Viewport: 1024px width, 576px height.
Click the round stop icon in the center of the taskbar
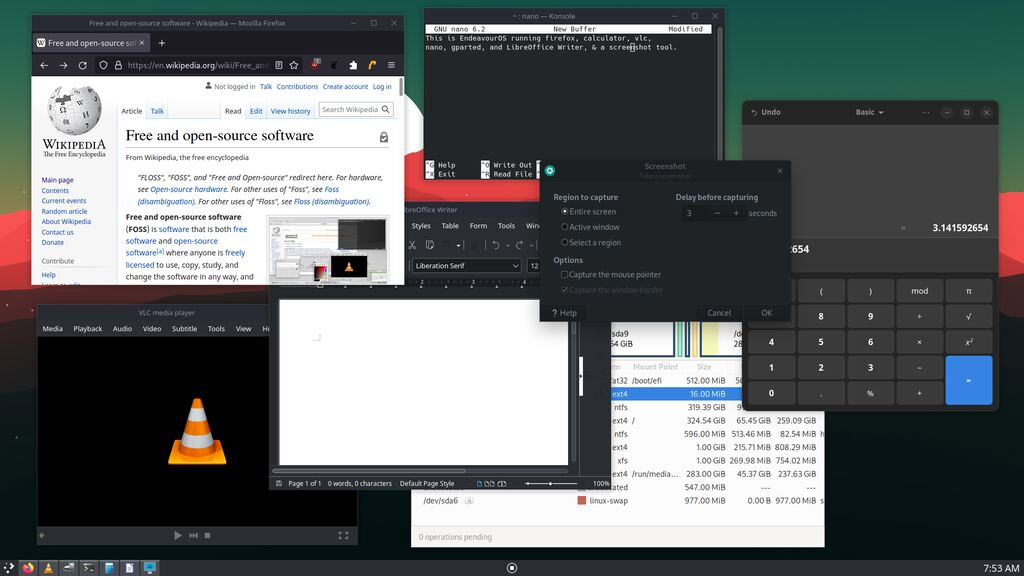512,568
